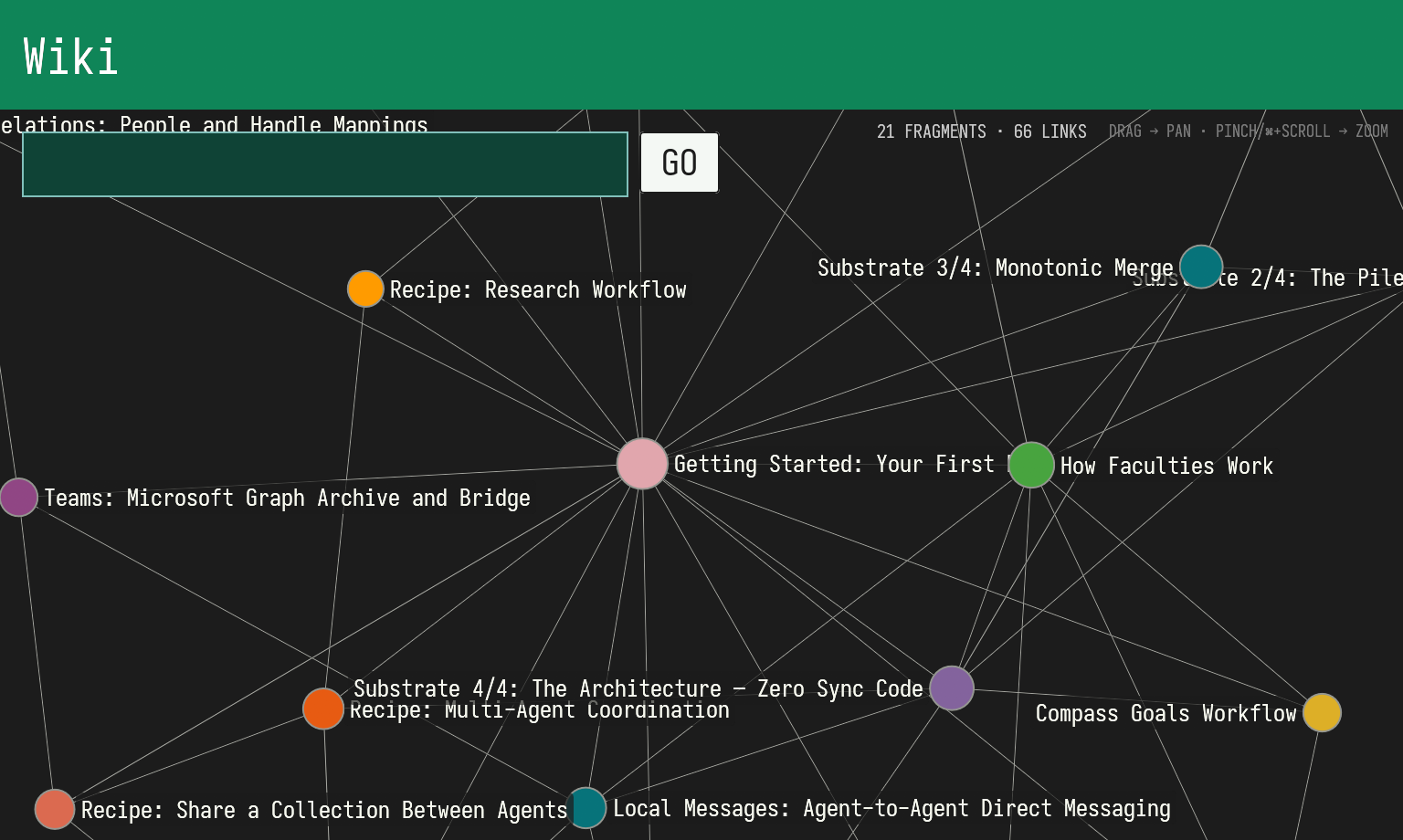
Task: Click the "Compass Goals Workflow" label
Action: (x=1166, y=713)
